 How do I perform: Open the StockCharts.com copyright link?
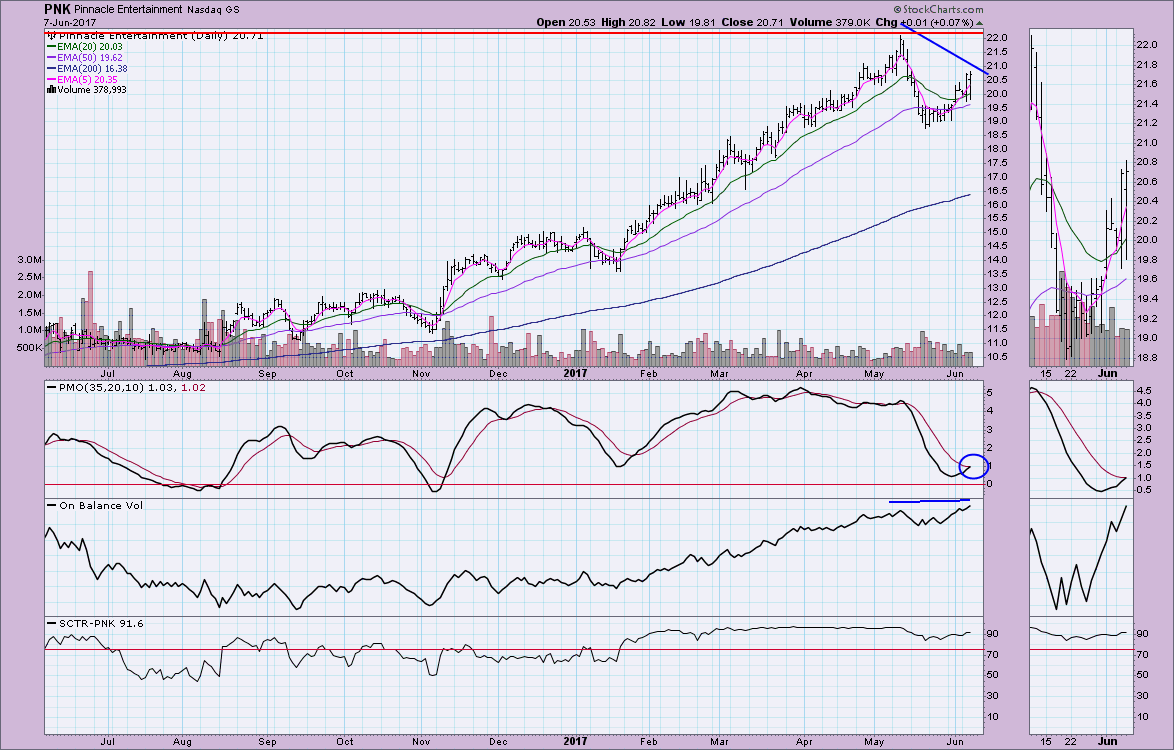(x=939, y=9)
